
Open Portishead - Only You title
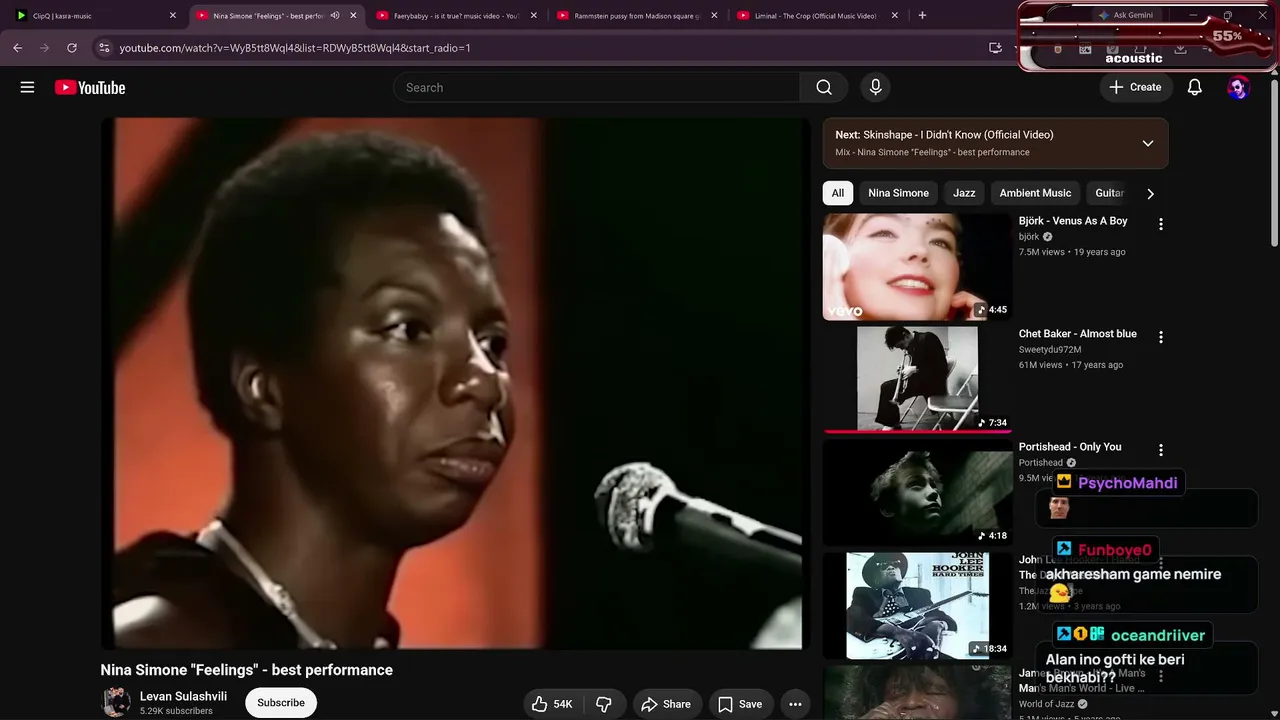(x=1070, y=447)
